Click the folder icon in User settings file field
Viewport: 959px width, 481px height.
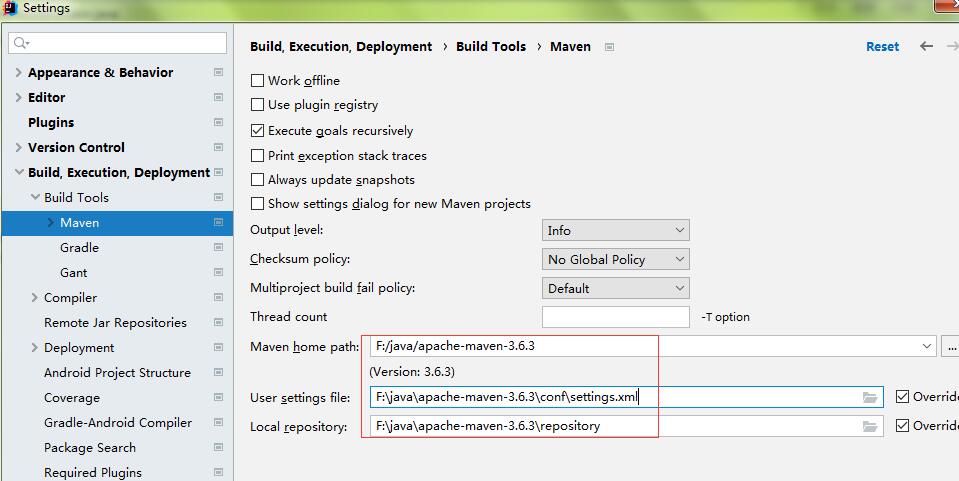pyautogui.click(x=870, y=397)
